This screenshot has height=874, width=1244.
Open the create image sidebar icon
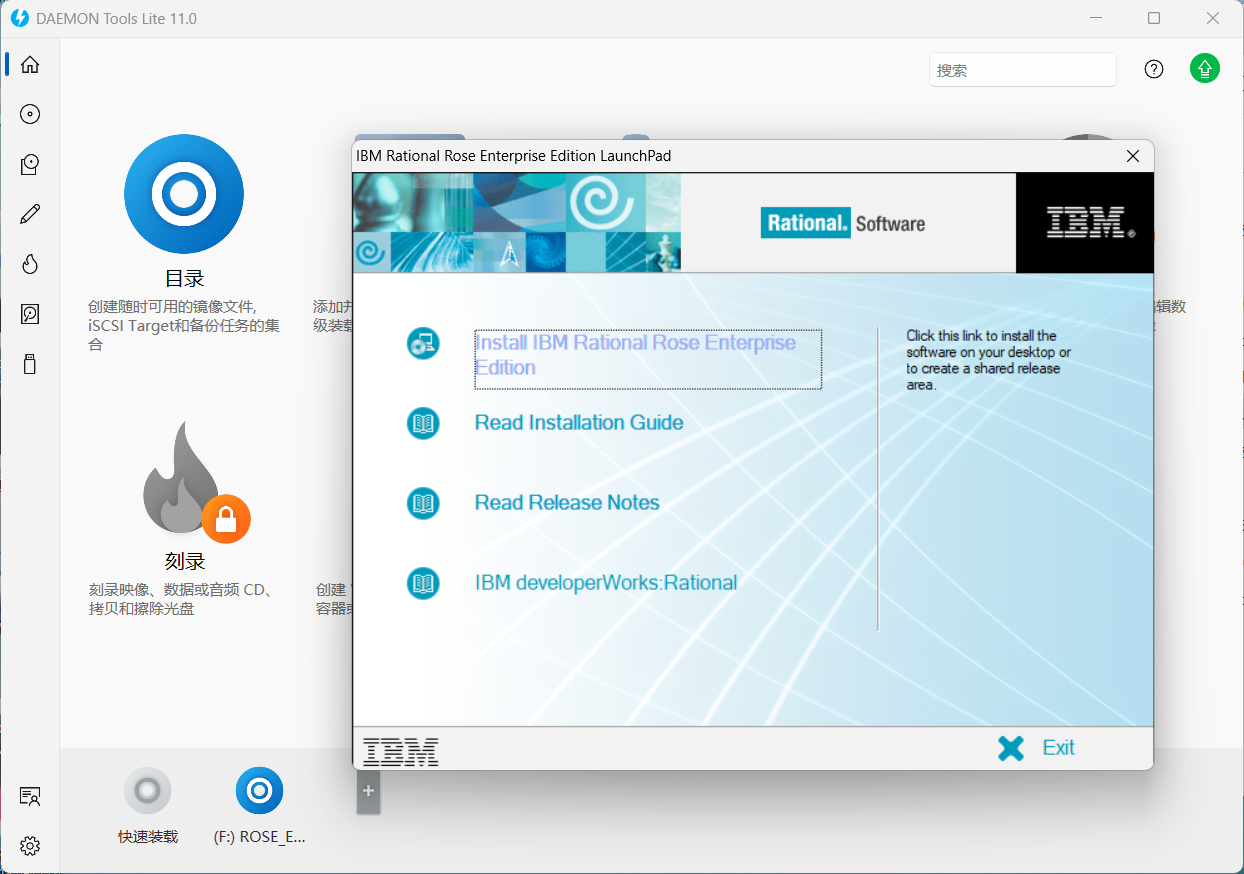30,164
